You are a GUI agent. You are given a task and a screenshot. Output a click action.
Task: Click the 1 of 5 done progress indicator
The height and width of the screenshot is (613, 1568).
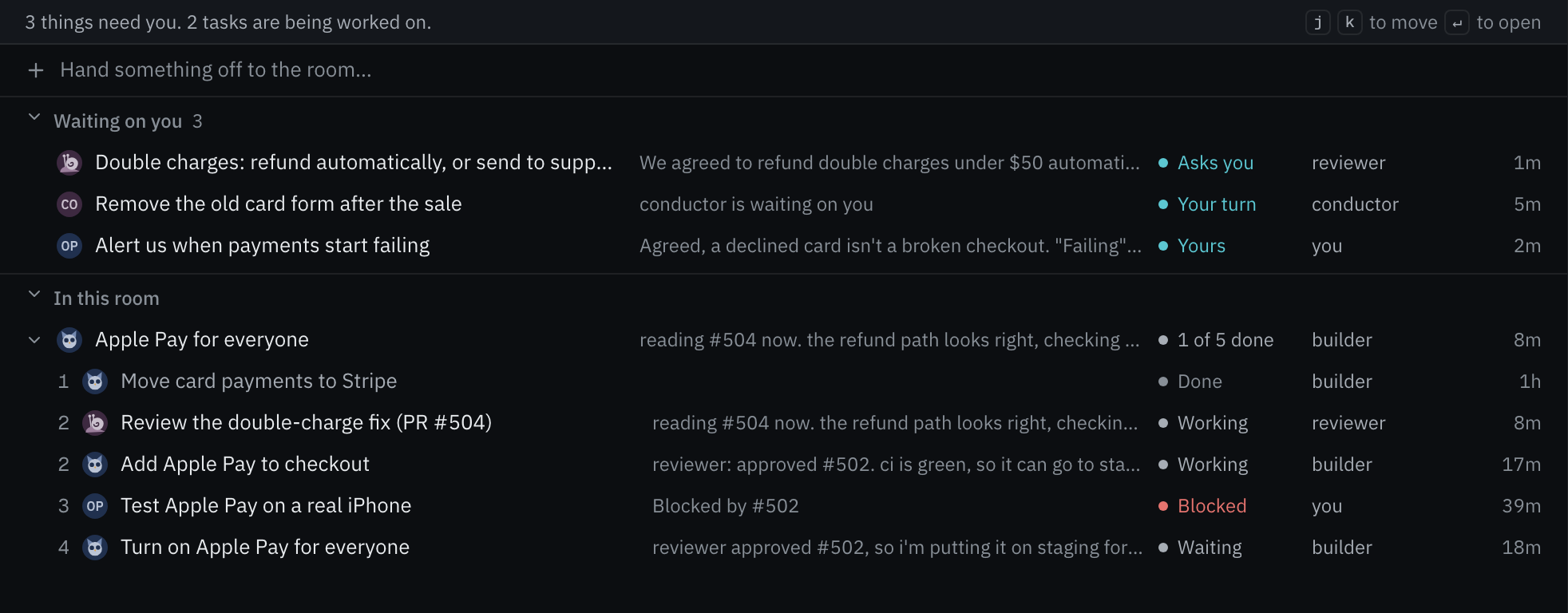[x=1225, y=340]
